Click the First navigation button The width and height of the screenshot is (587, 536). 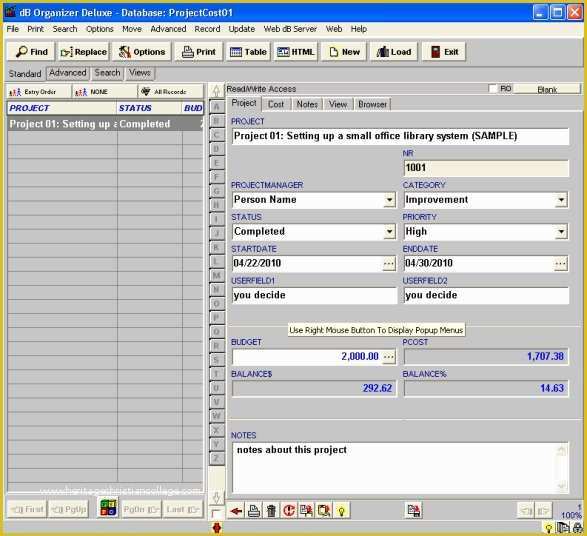(27, 509)
